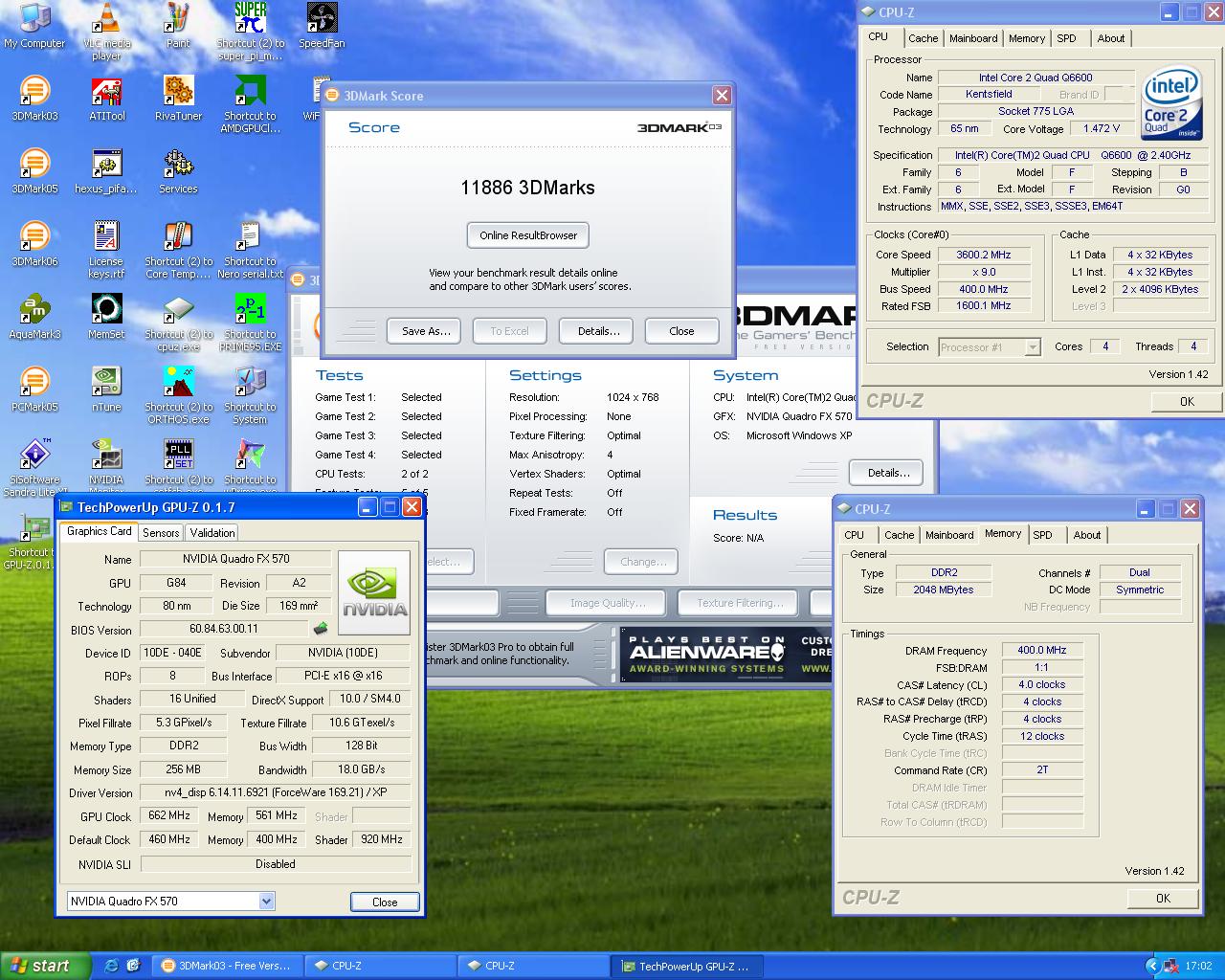Open the cpuz.exe shortcut icon
Screen dimensions: 1225x980
178,322
